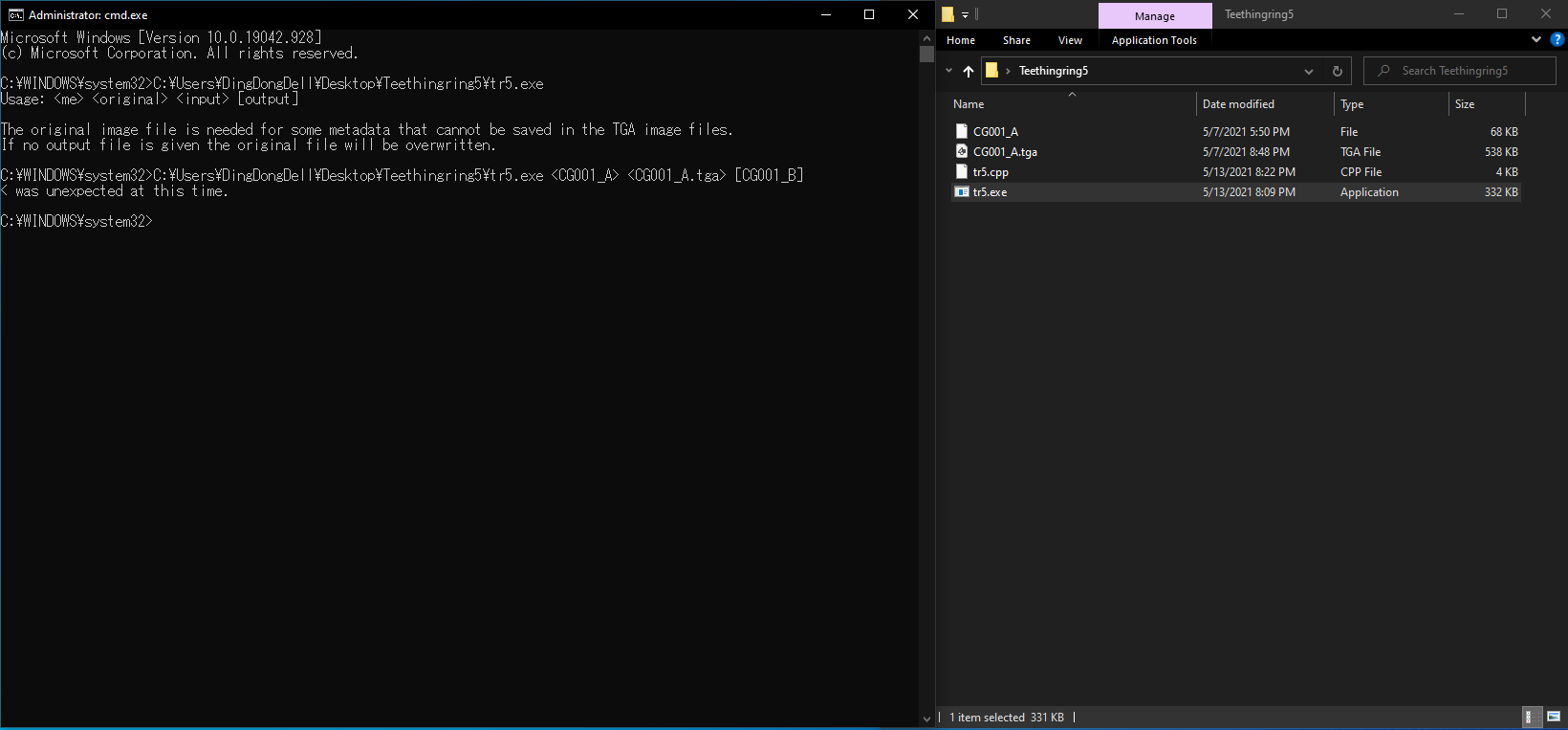
Task: Select the CG001_A.tga file icon
Action: coord(962,151)
